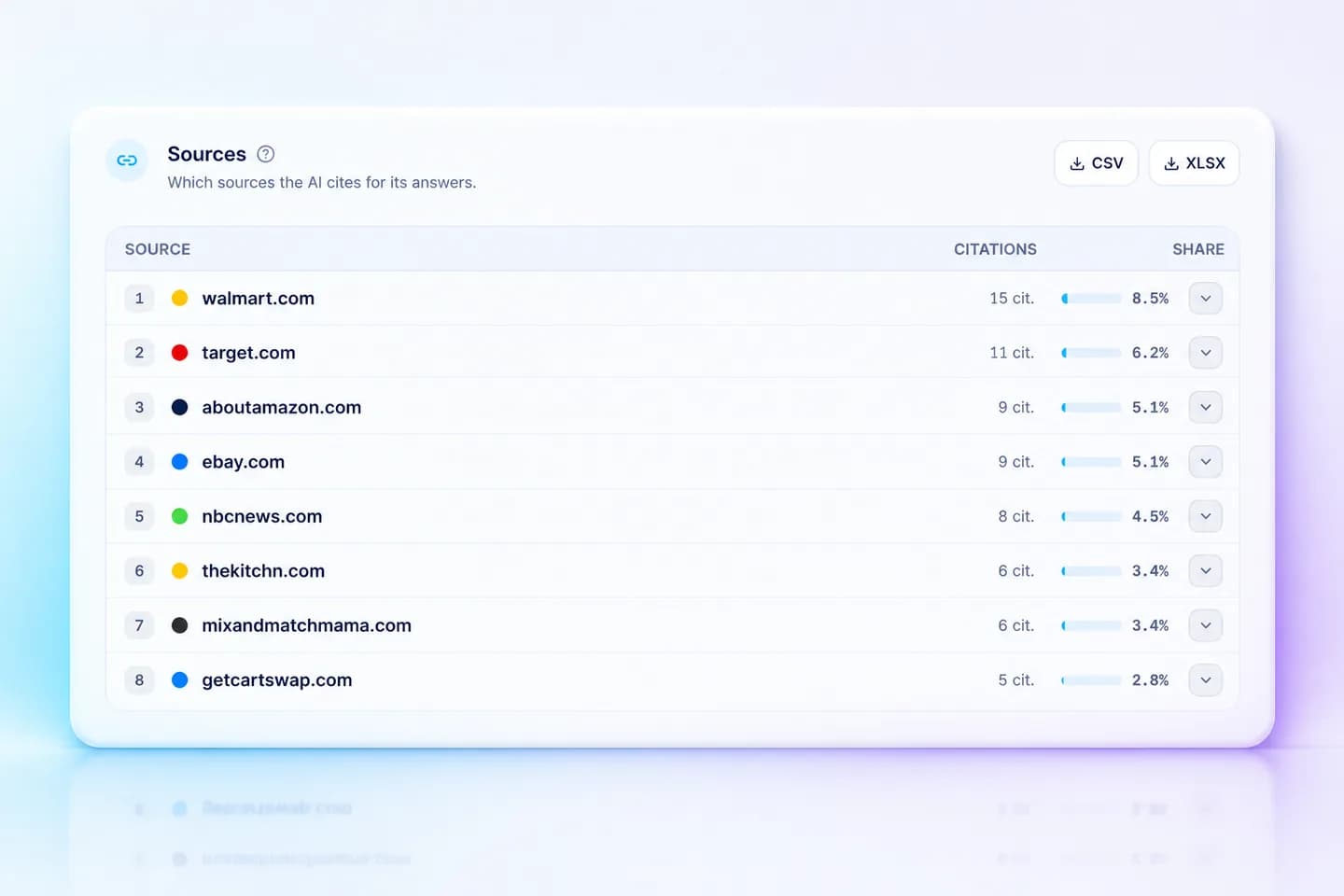Screen dimensions: 1344x896
Task: Click the blue ebay.com favicon dot
Action: pos(180,462)
